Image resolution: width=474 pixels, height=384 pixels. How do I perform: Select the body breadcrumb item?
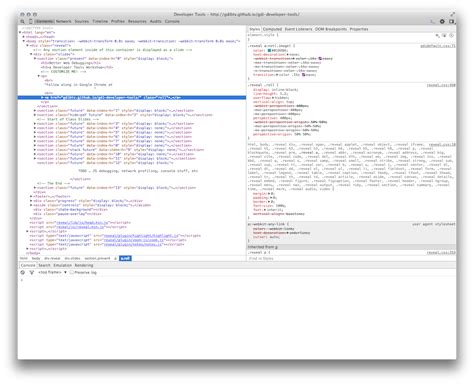pos(36,258)
